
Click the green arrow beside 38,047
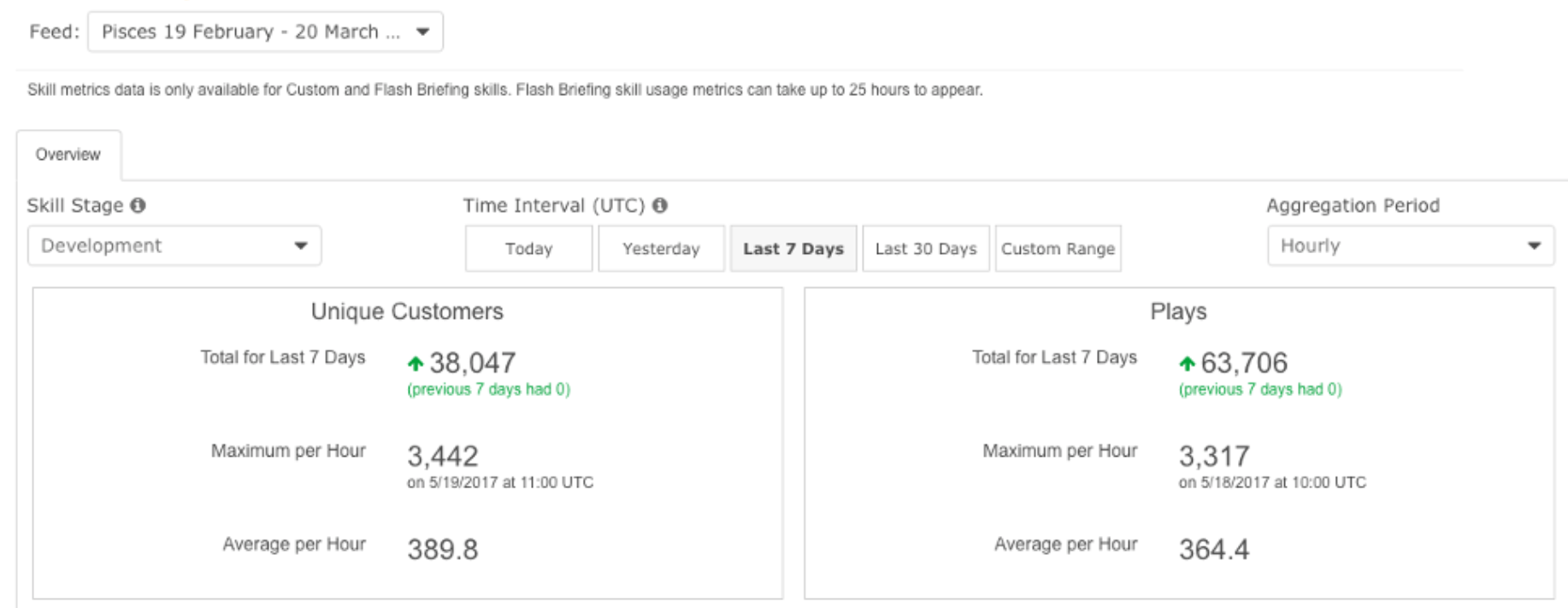416,364
